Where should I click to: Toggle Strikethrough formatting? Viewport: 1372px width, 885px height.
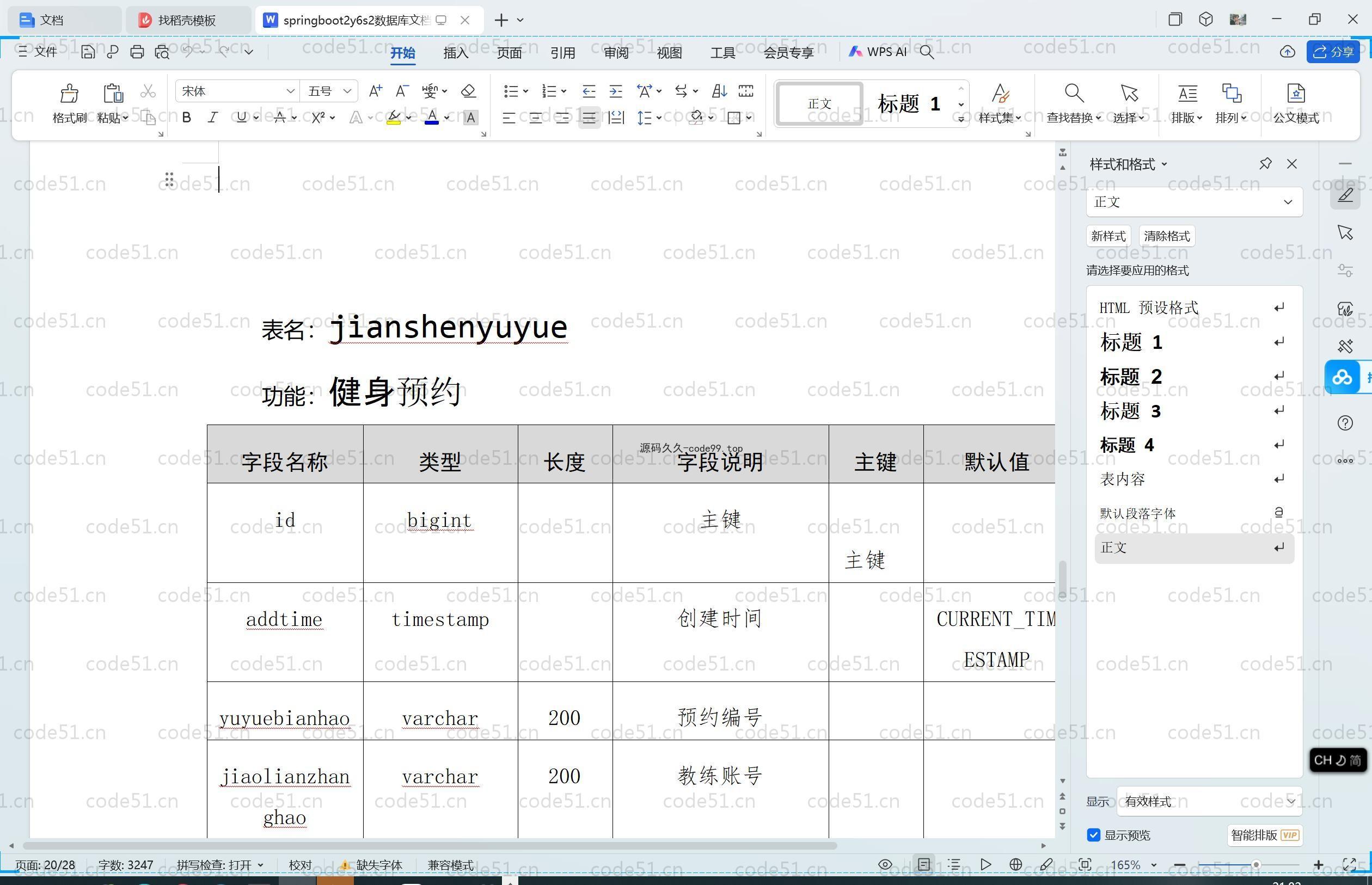coord(280,118)
